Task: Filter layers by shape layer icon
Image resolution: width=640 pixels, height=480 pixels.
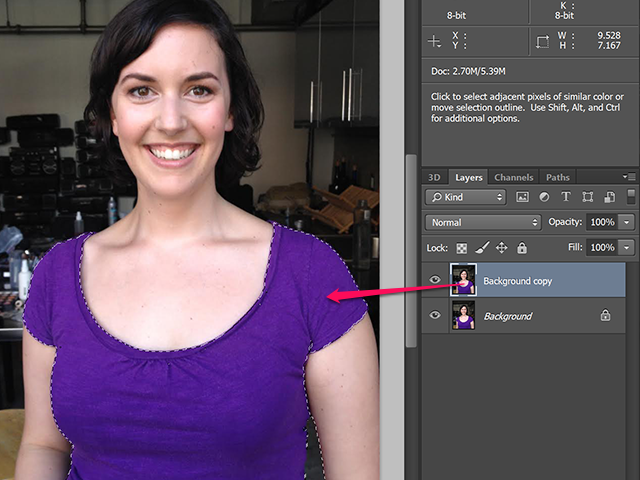Action: coord(587,197)
